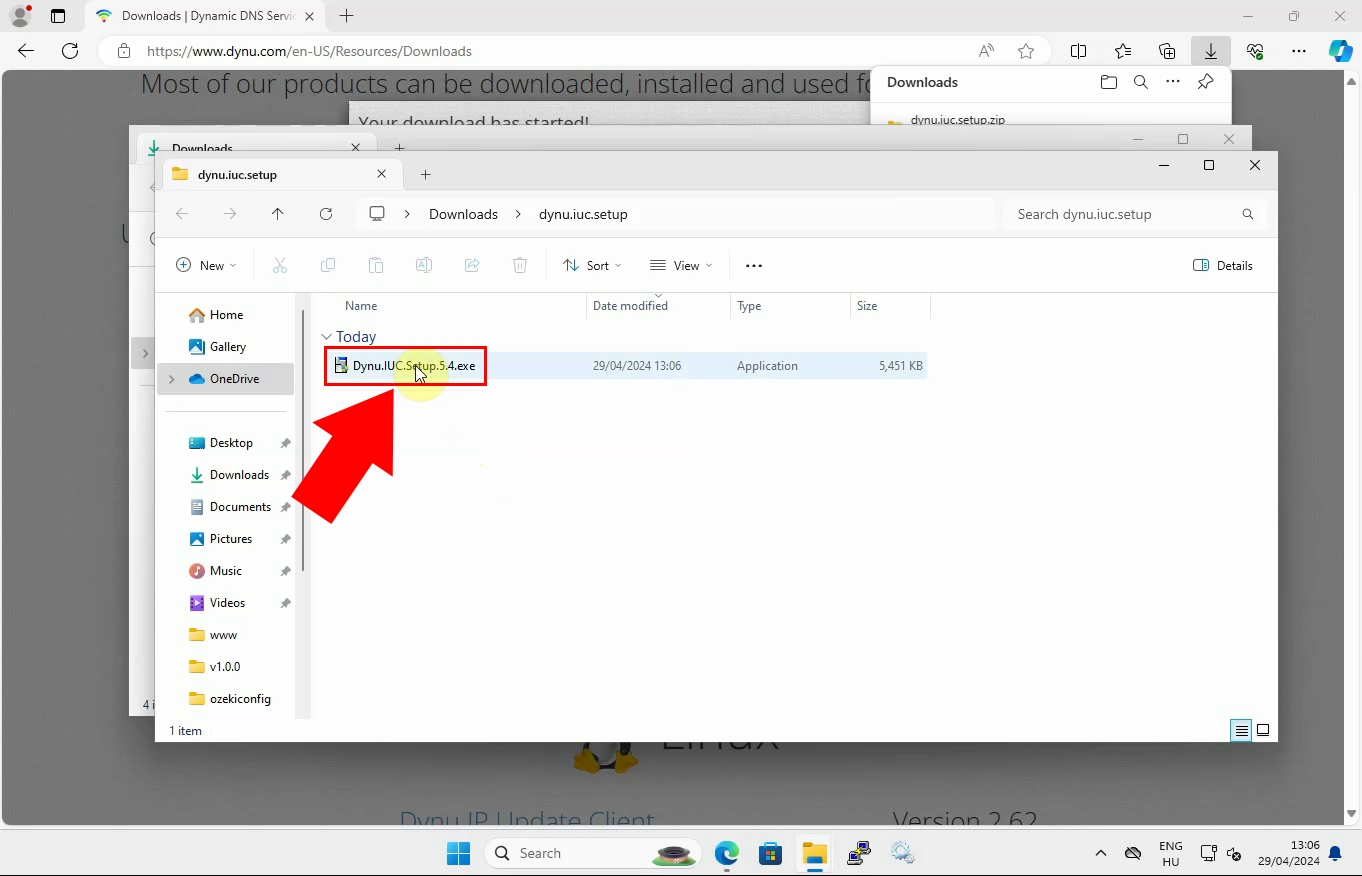Open Copilot sidebar icon in Edge
Screen dimensions: 1362x876
pos(1340,51)
